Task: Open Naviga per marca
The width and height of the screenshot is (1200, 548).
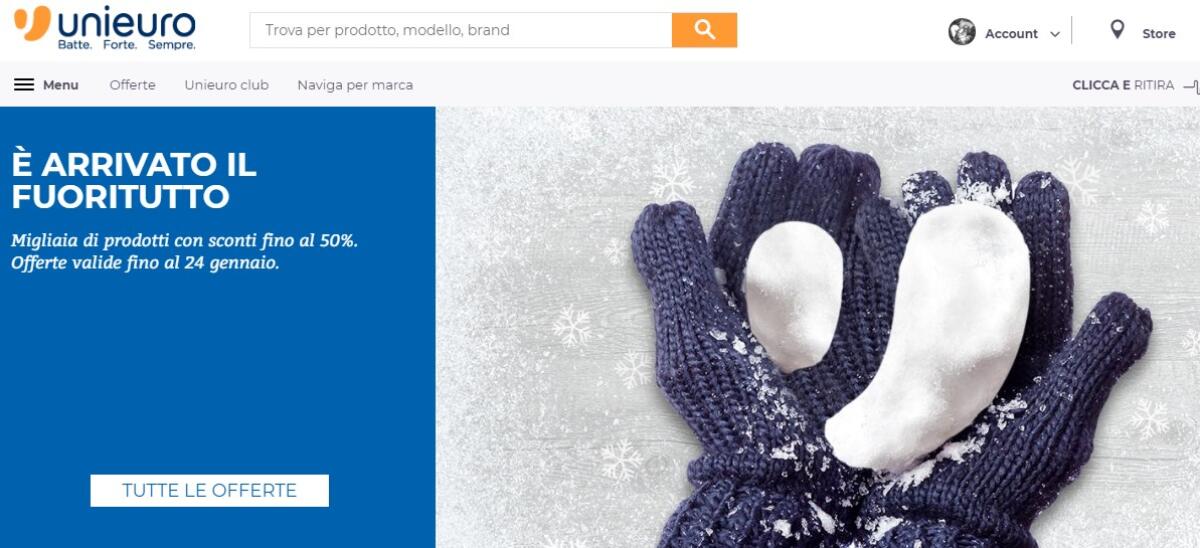Action: 355,85
